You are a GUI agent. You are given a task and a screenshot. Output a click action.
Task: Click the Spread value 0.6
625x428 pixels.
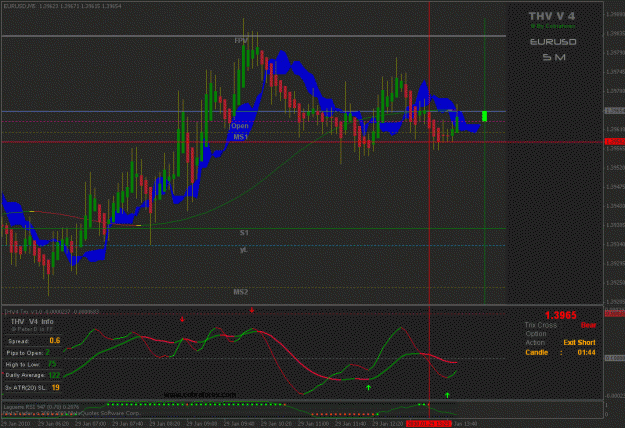55,341
